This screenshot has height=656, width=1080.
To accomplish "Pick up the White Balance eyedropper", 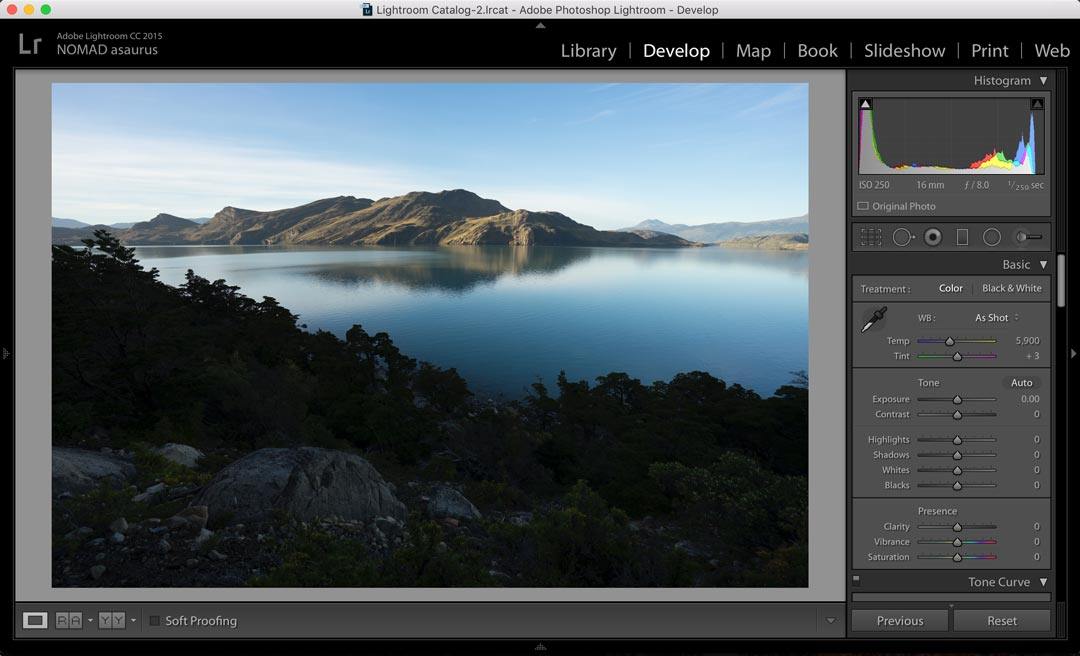I will pos(873,320).
